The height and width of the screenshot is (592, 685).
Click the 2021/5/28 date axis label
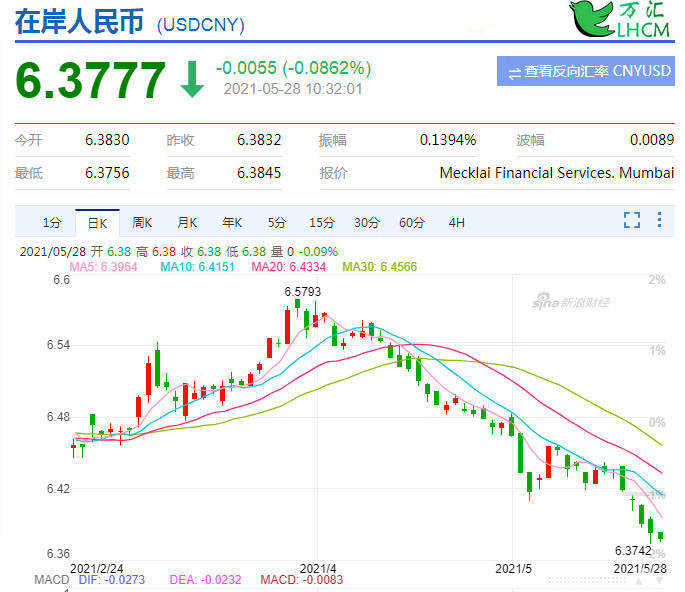pos(640,568)
